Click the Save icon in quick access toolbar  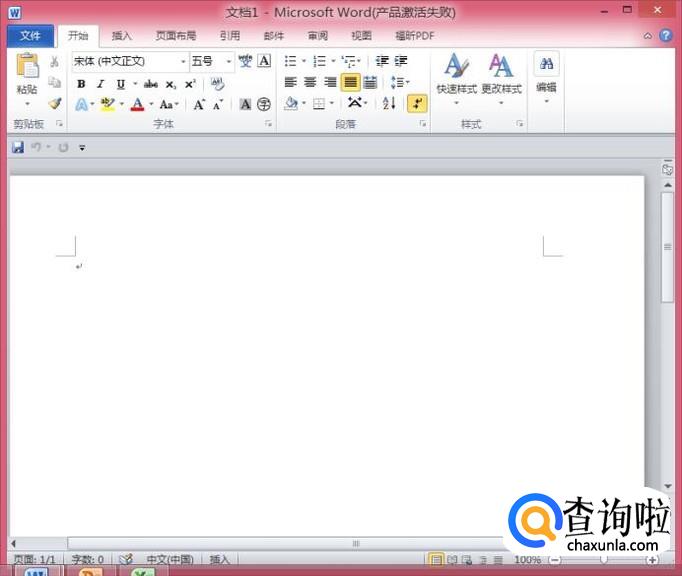(x=18, y=147)
